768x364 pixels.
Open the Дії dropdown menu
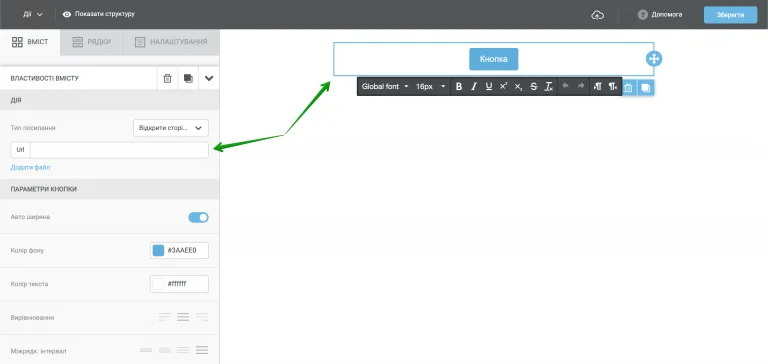tap(32, 14)
